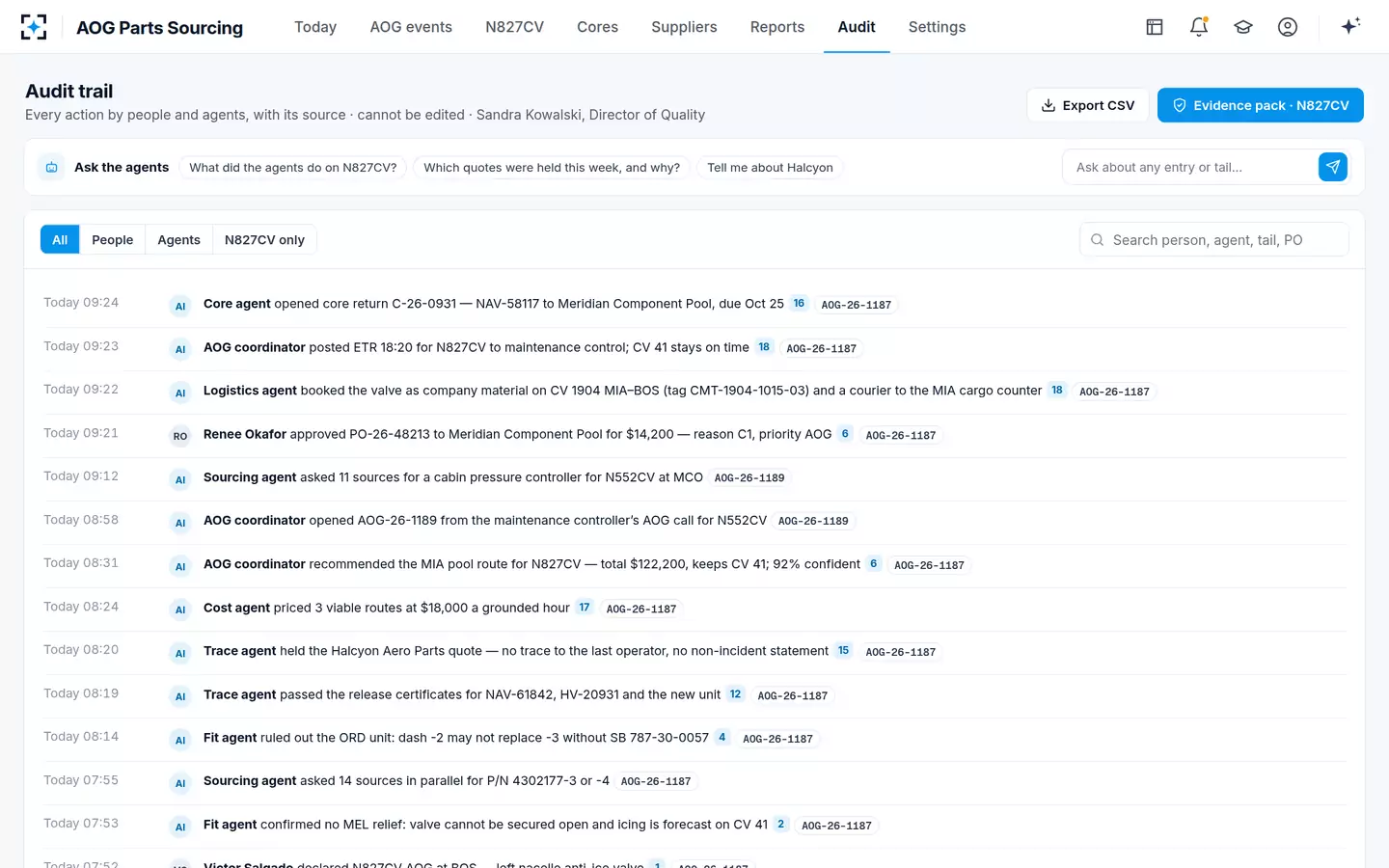Click the Fit agent no MEL relief entry text
The height and width of the screenshot is (868, 1389).
[x=485, y=825]
